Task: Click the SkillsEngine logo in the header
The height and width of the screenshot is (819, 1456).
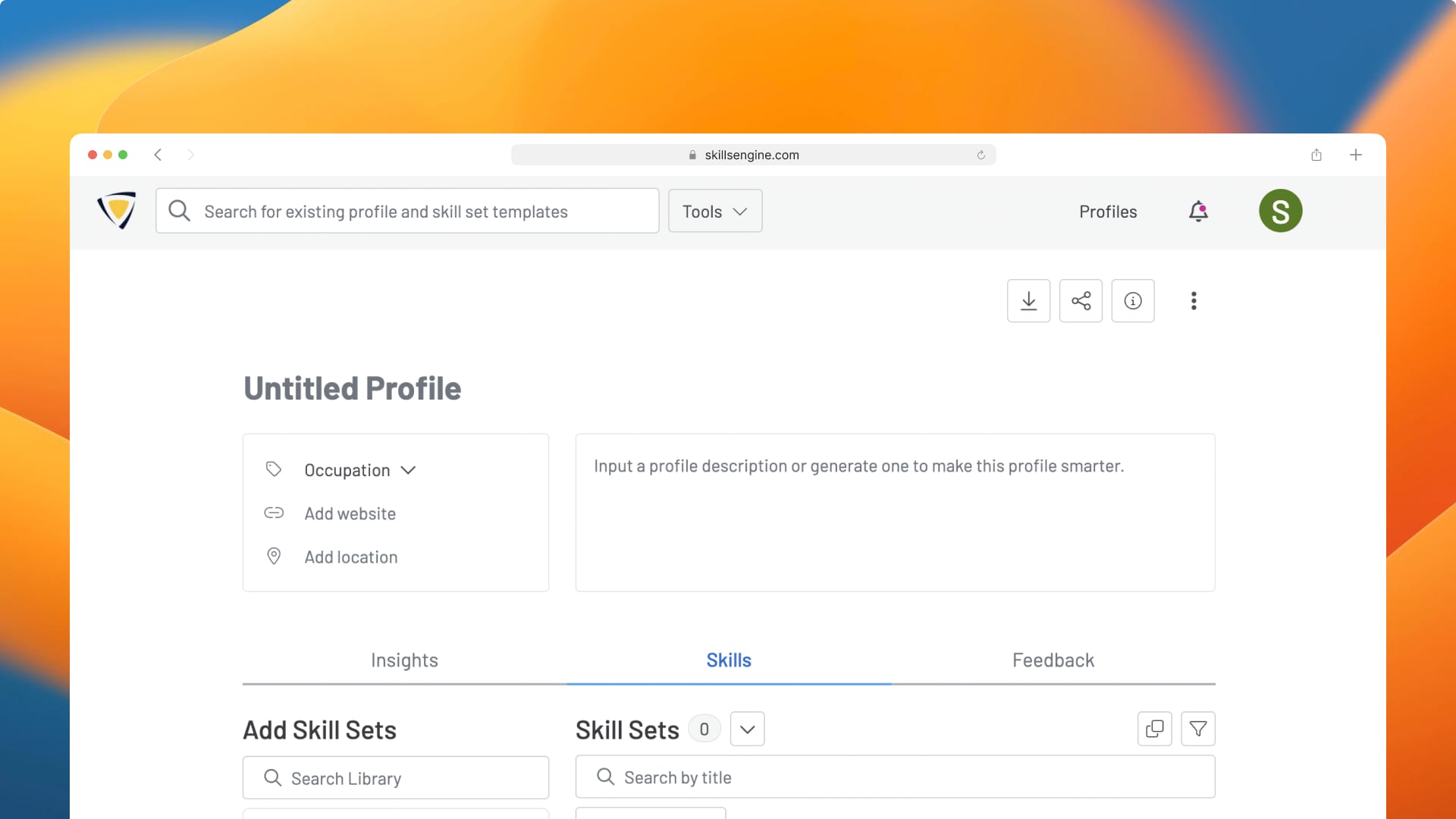Action: tap(117, 210)
